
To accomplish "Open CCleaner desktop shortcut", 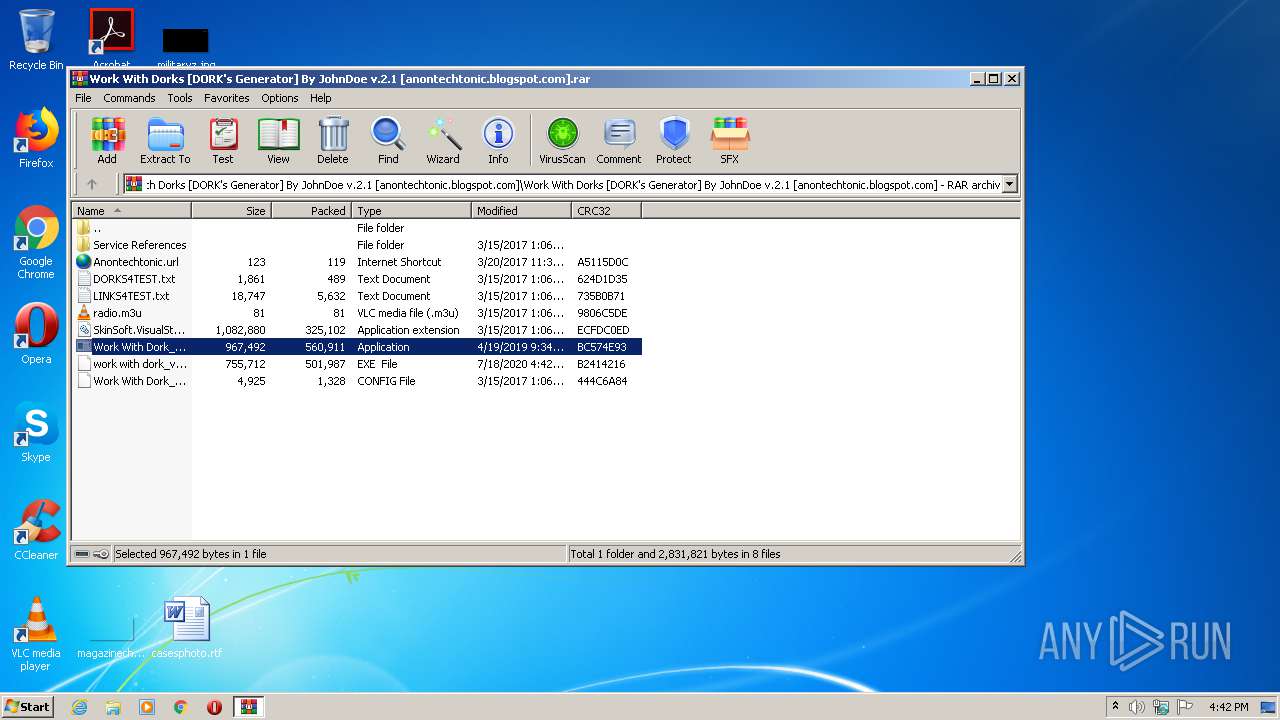I will [x=36, y=530].
